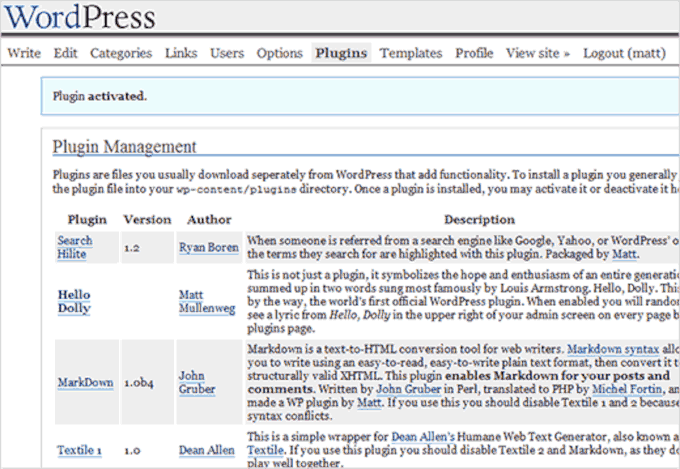Click the Plugin Management heading
This screenshot has height=469, width=680.
[x=124, y=146]
